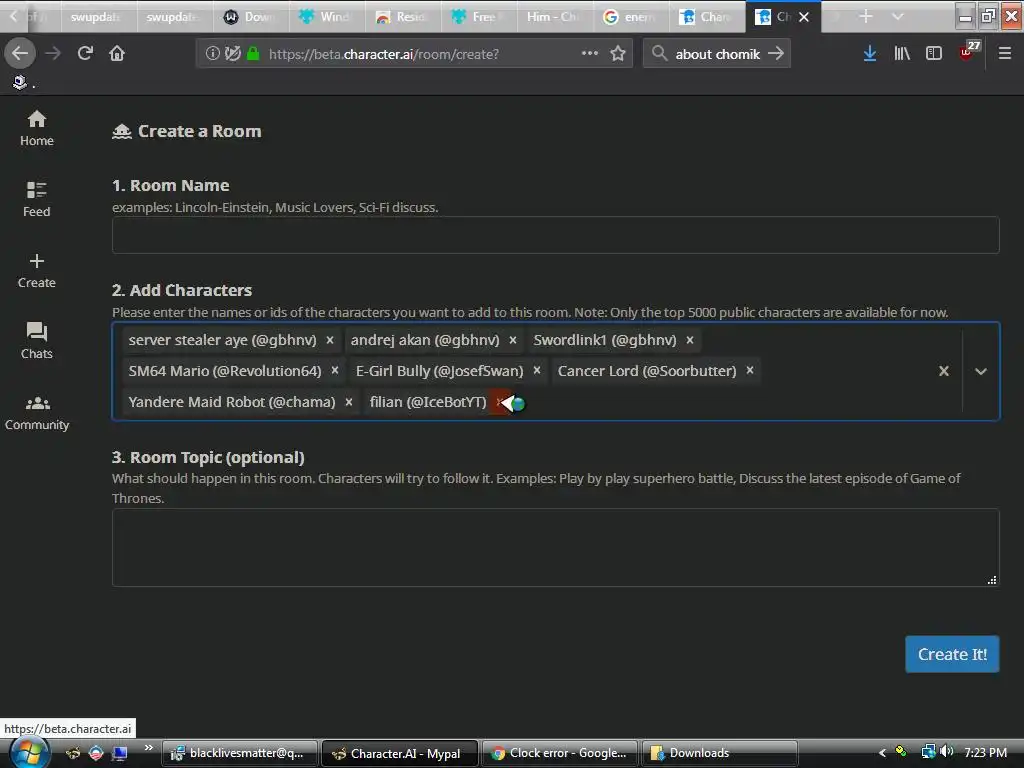Go to the browser home page
1024x768 pixels.
(x=117, y=54)
